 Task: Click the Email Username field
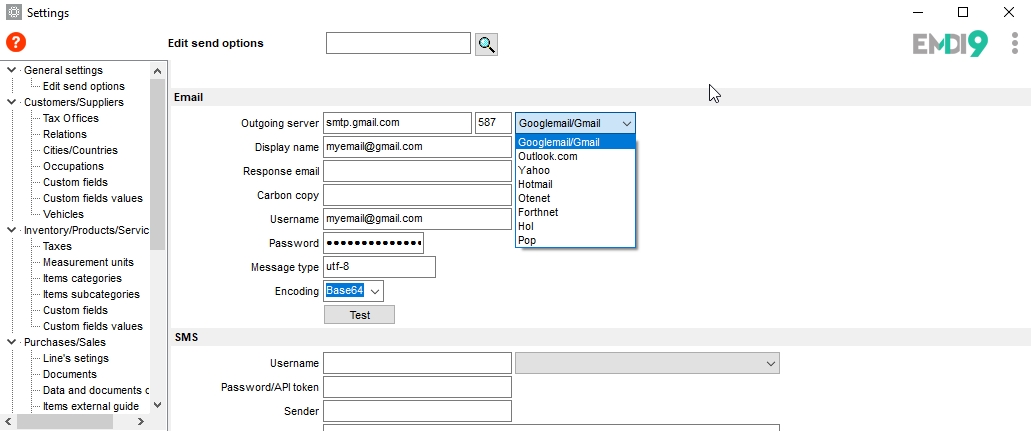pos(418,219)
